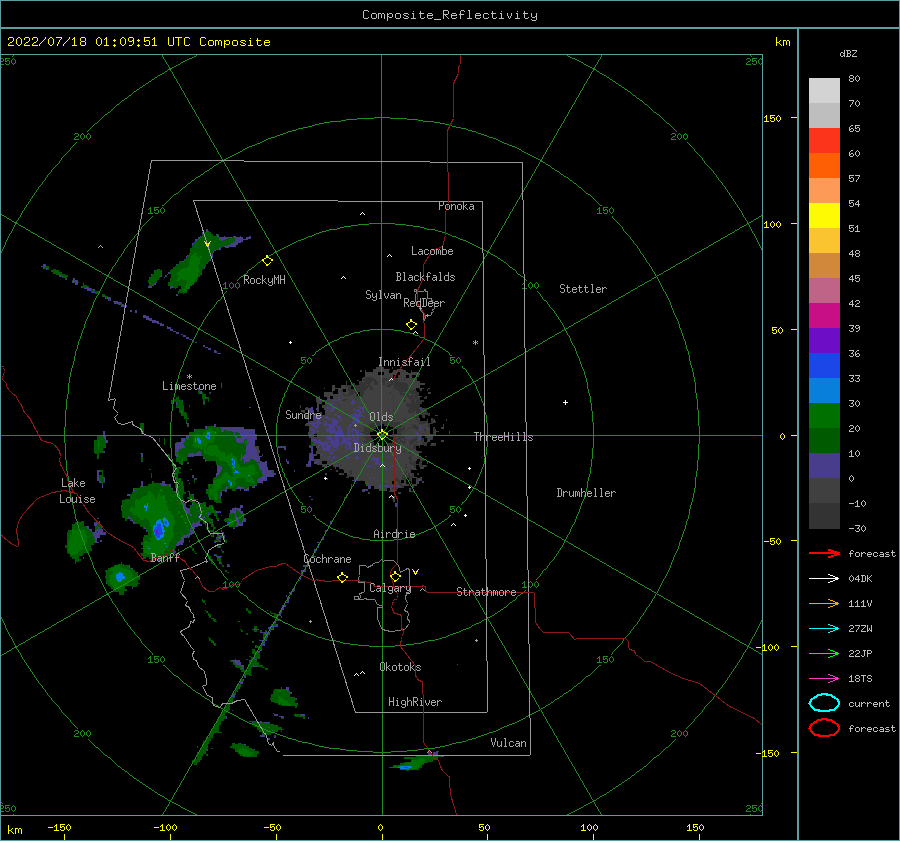
Task: Select the yellow V marker on northwest storm cell
Action: click(208, 245)
